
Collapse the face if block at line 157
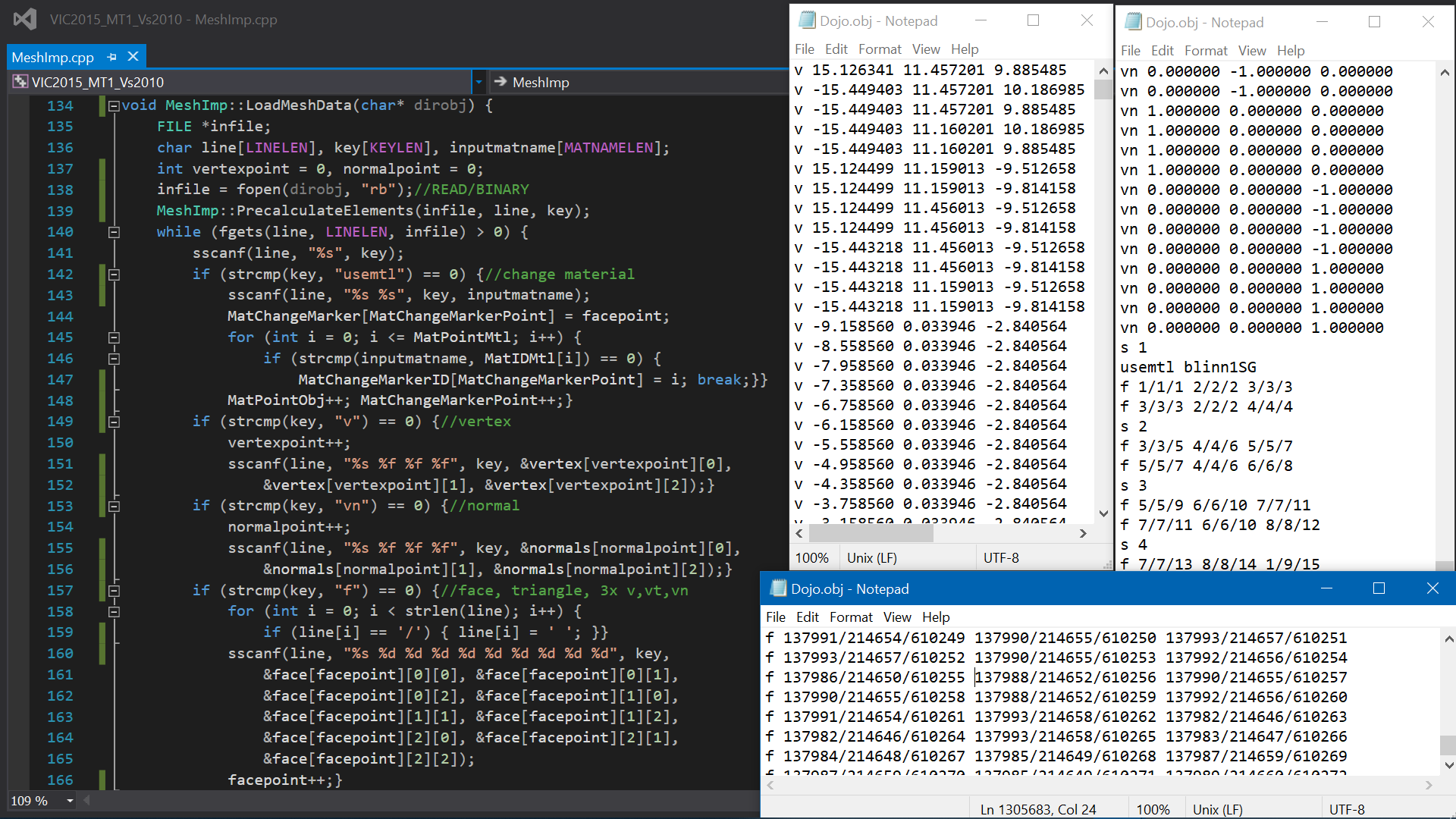(114, 591)
